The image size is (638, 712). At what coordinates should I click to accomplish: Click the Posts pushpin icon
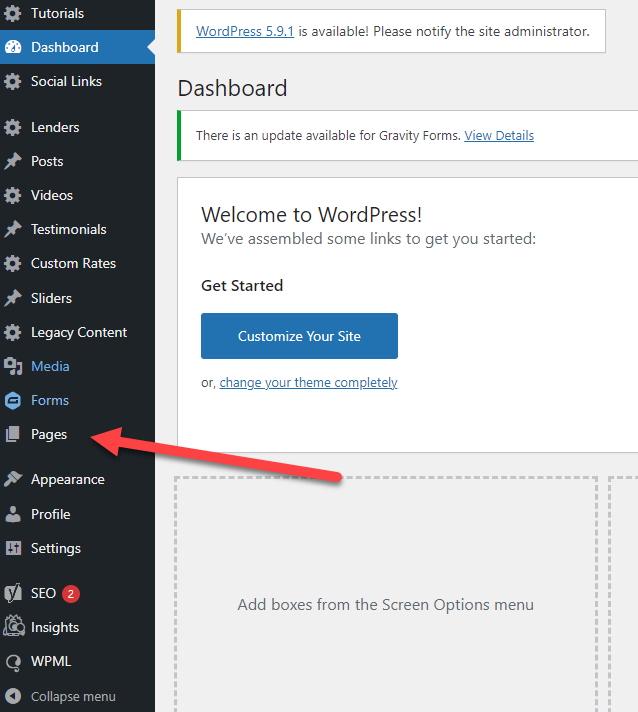[13, 161]
